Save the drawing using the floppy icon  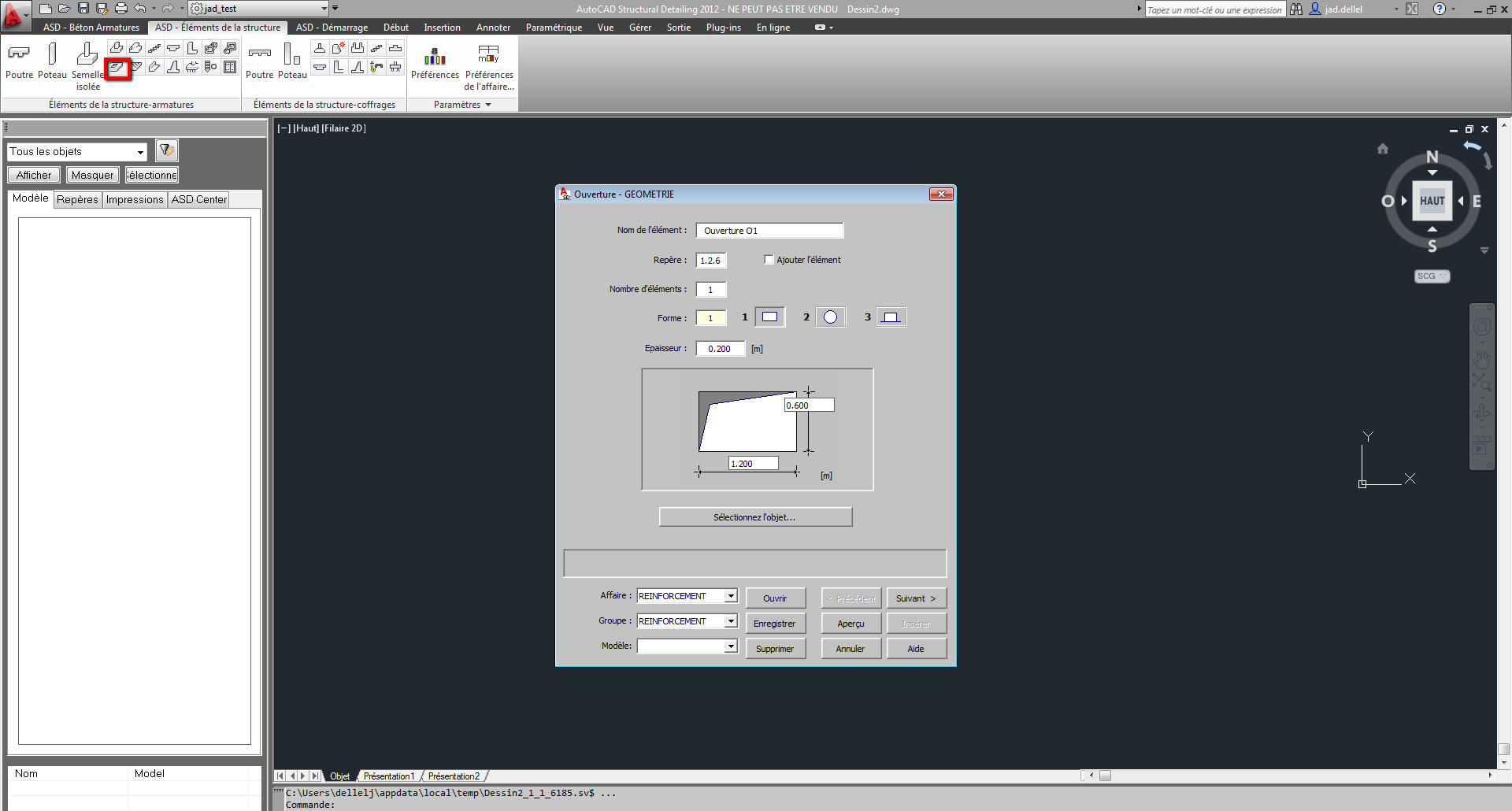83,9
